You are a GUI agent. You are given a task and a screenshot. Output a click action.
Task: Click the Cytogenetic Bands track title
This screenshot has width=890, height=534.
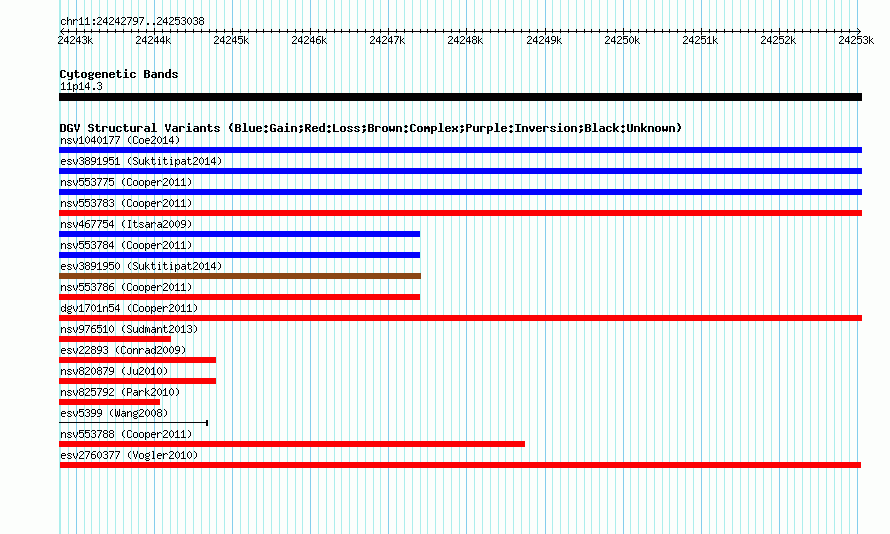(119, 74)
